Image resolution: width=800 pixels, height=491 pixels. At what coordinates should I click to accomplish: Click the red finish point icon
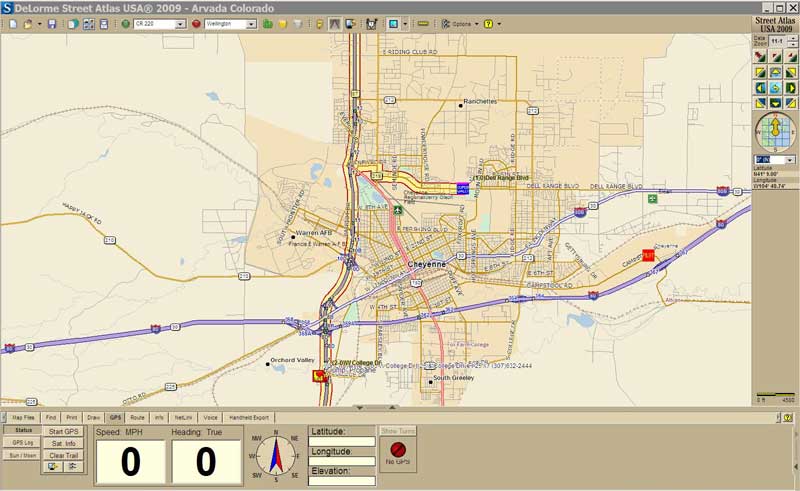coord(197,23)
